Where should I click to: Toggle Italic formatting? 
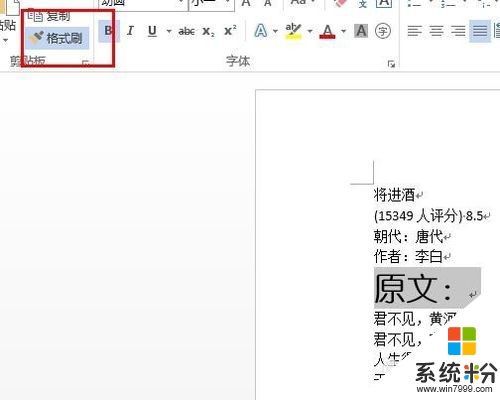[x=130, y=31]
